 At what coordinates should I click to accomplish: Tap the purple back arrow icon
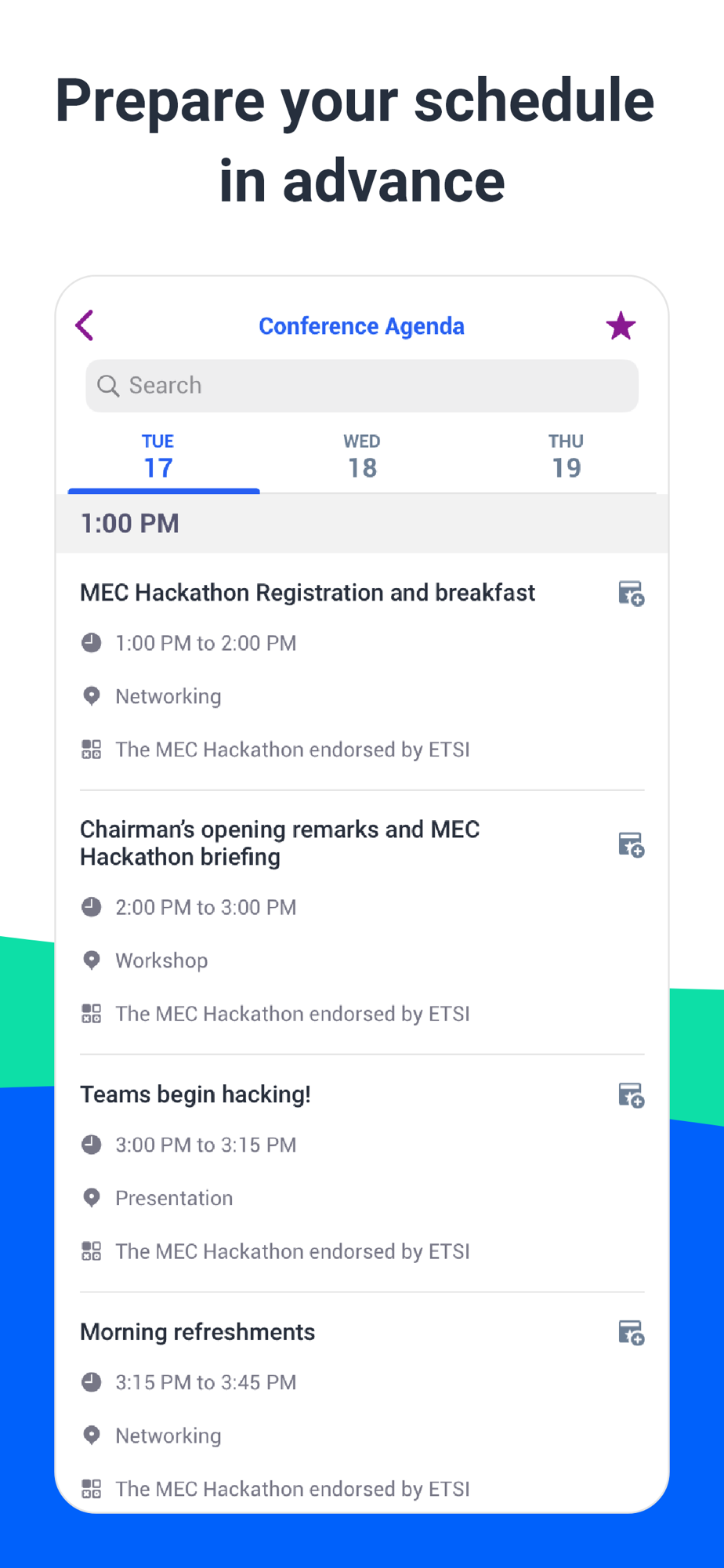click(x=85, y=325)
